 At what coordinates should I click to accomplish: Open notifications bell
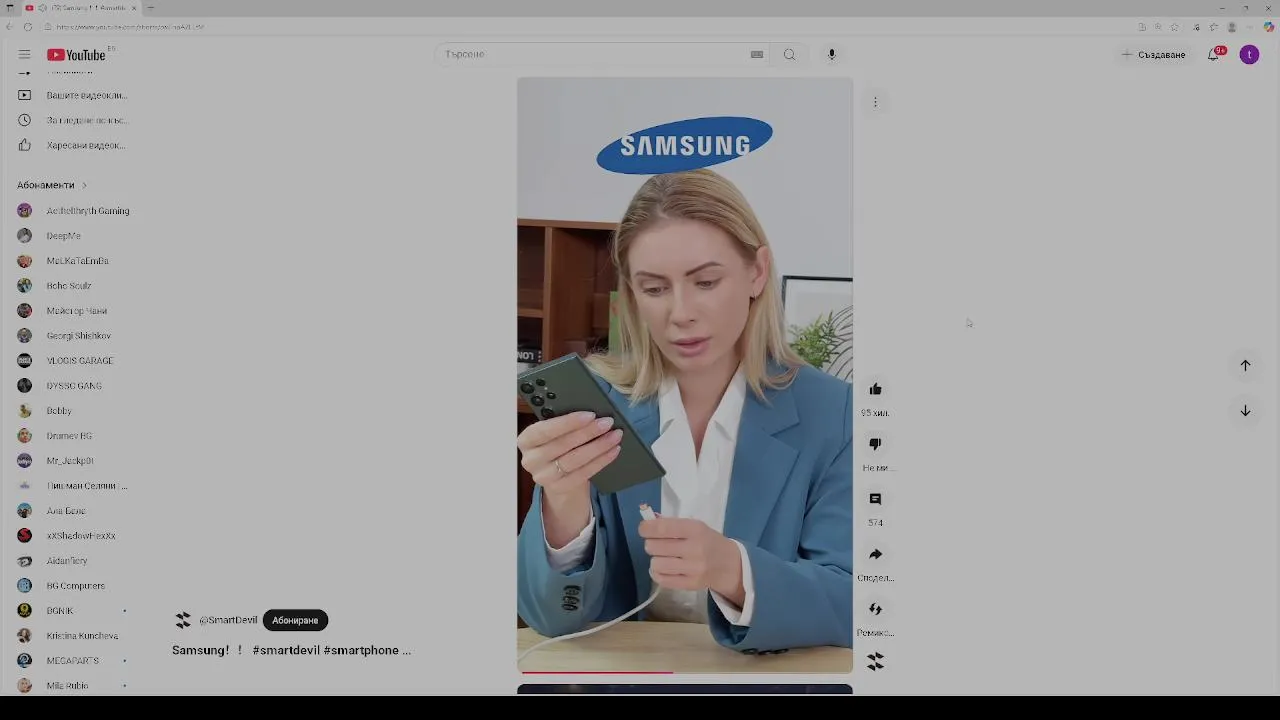(1213, 54)
